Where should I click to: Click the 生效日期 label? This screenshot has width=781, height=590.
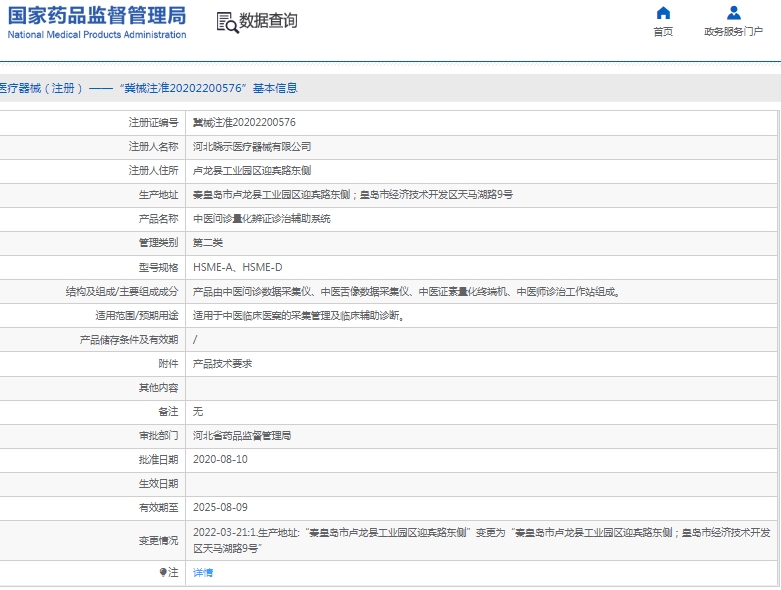158,483
